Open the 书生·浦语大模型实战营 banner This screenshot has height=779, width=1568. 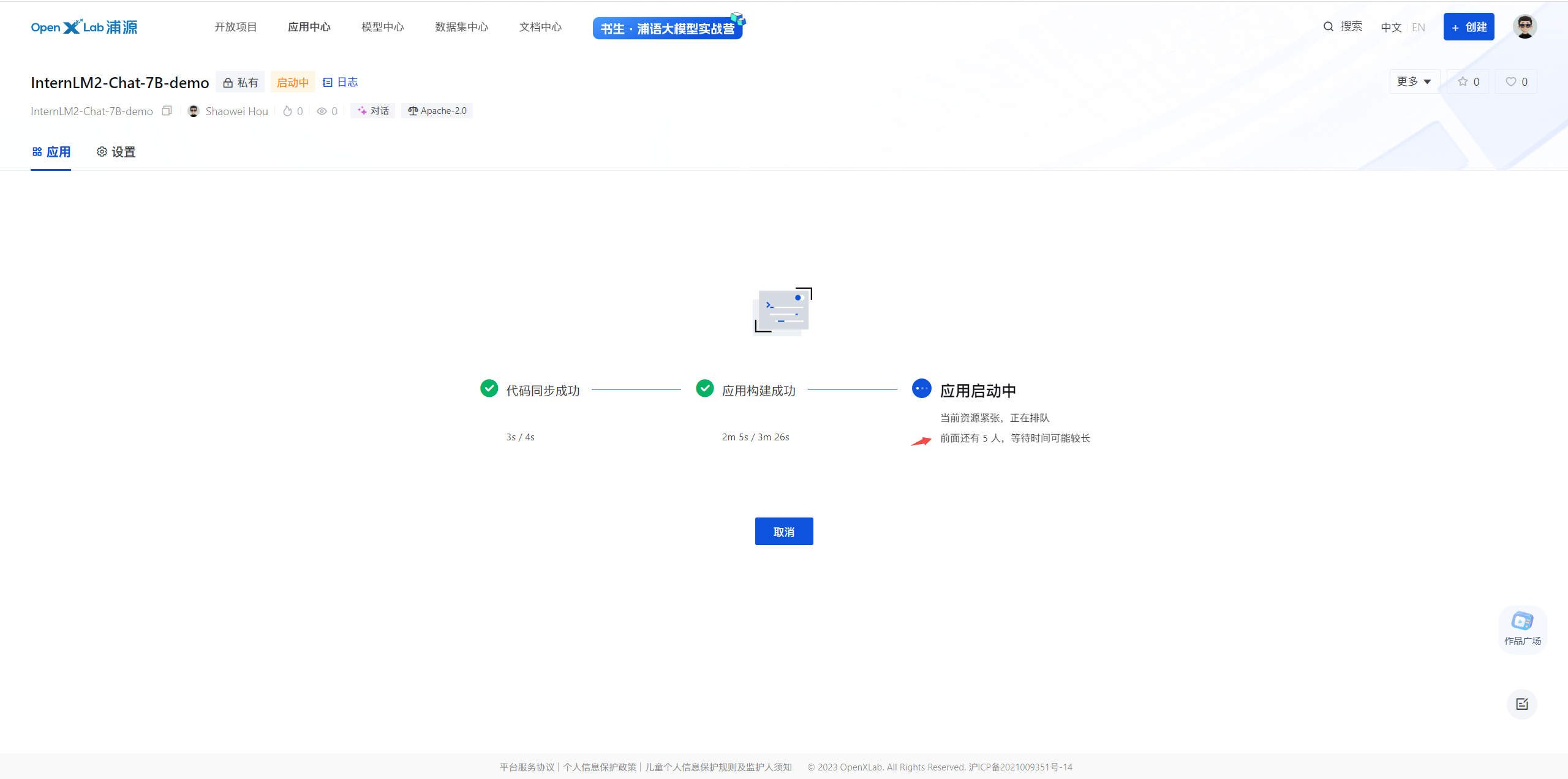[x=668, y=28]
